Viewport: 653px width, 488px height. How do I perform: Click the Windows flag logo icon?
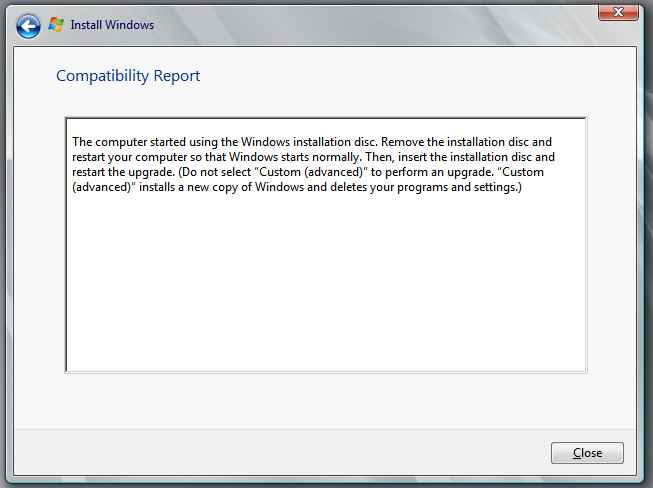[56, 24]
